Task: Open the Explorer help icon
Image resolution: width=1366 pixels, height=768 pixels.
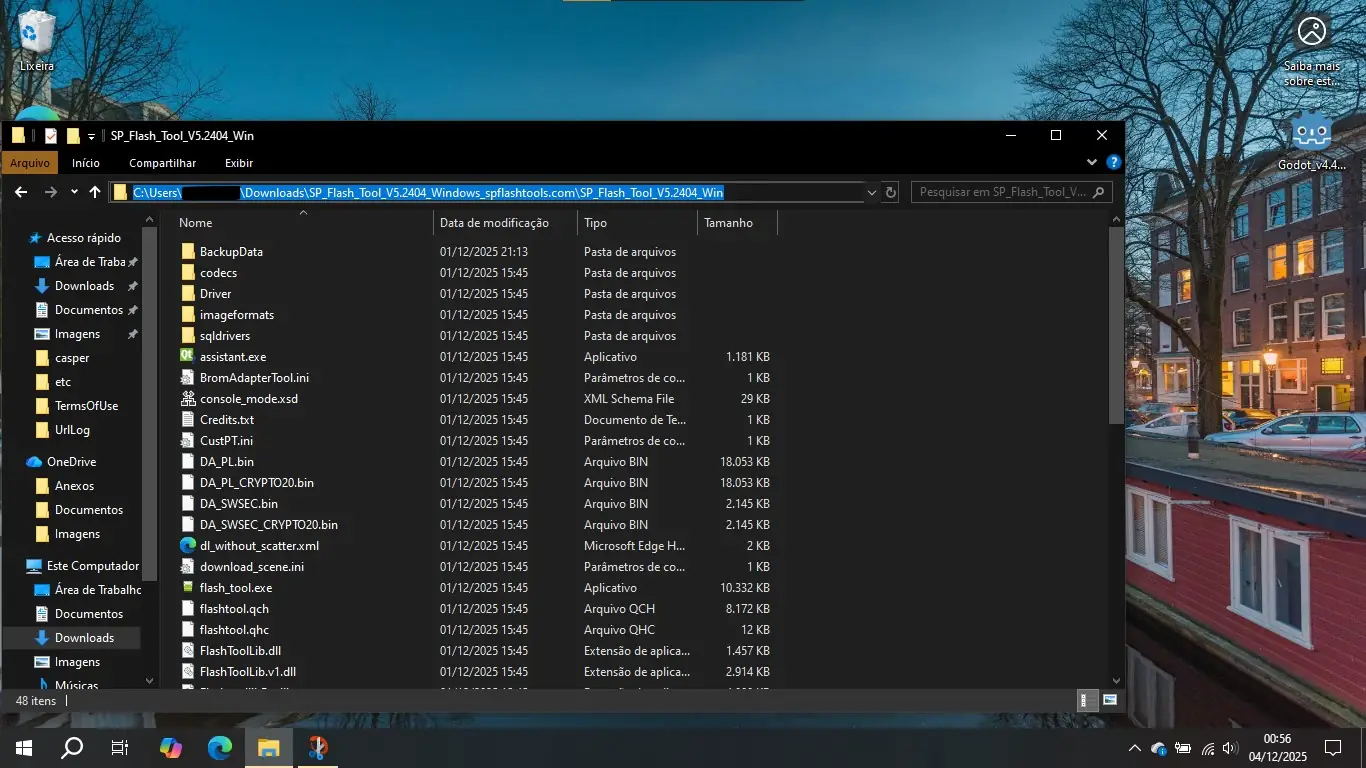Action: [x=1113, y=162]
